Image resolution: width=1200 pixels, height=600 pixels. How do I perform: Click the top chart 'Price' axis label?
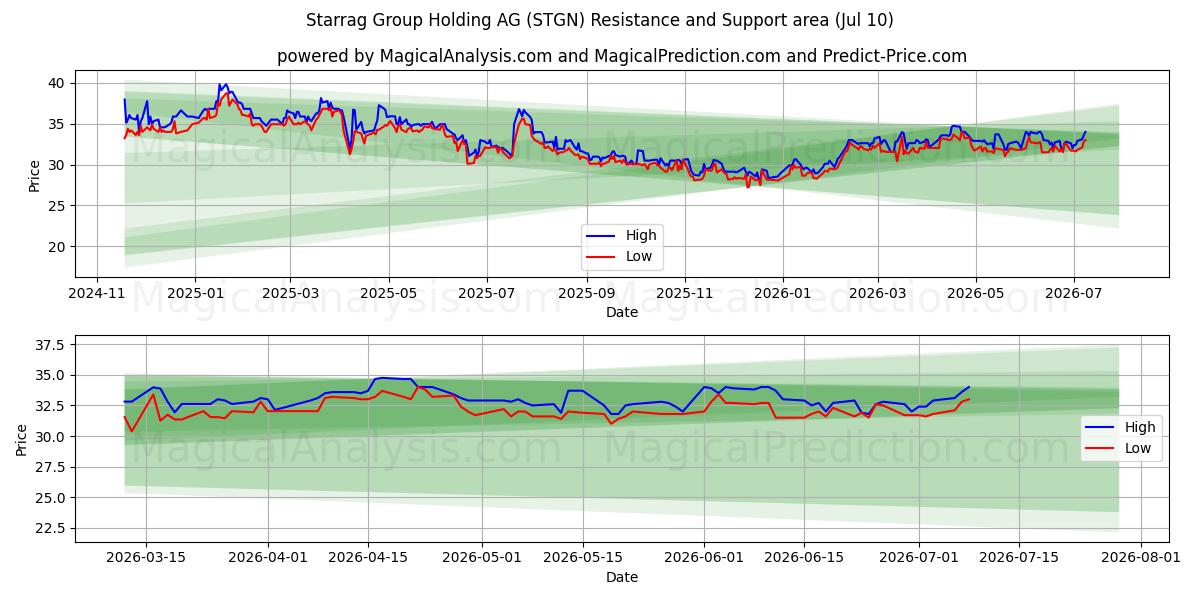[x=35, y=175]
